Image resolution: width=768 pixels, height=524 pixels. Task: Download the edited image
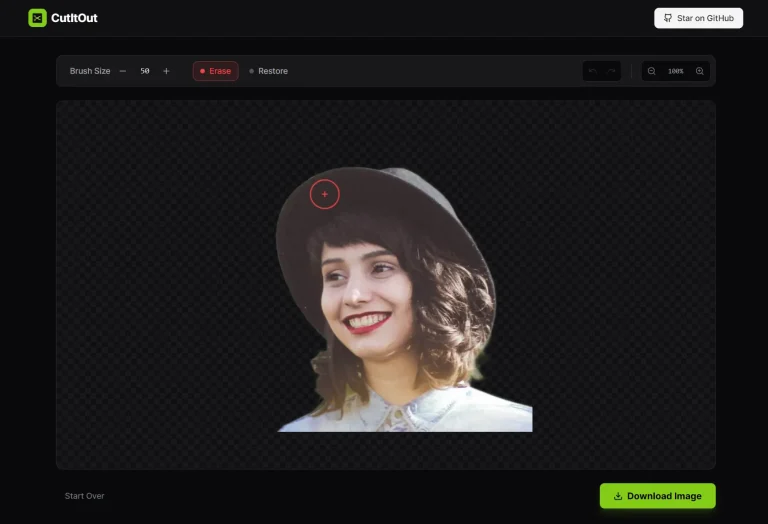(657, 496)
